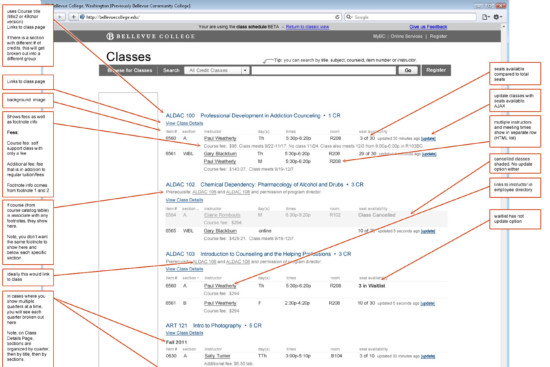The width and height of the screenshot is (550, 367).
Task: Click the vertical scrollbar up arrow
Action: [x=504, y=27]
